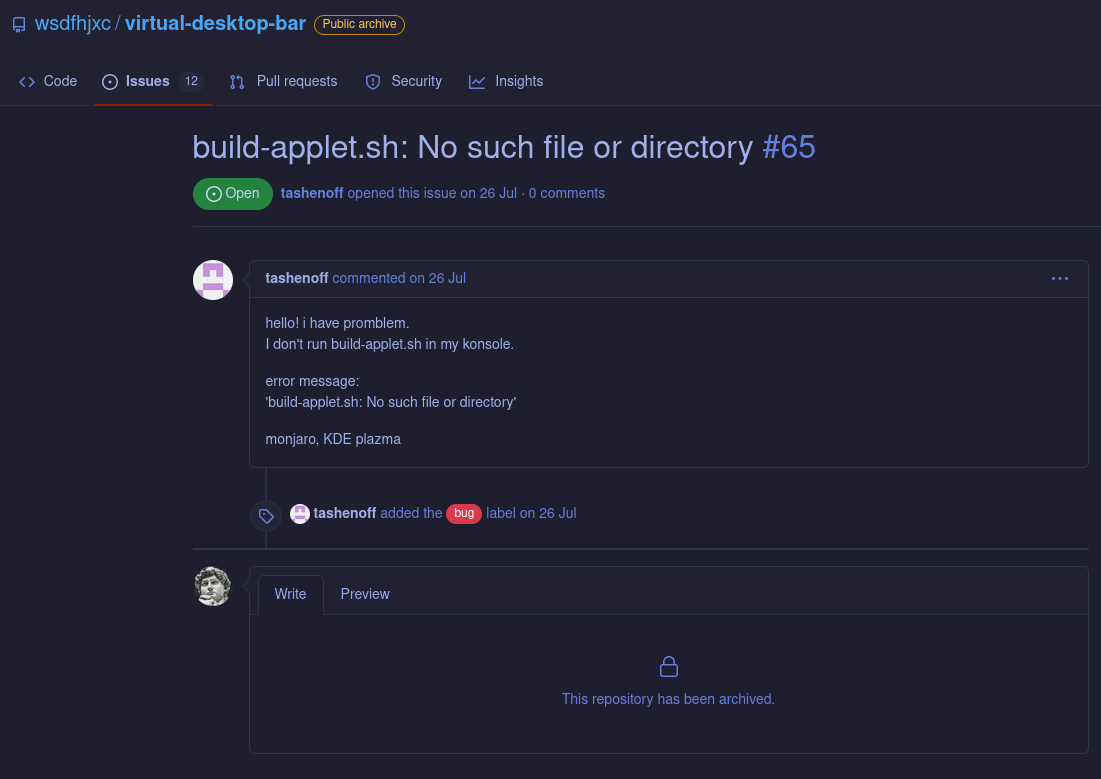The height and width of the screenshot is (779, 1101).
Task: Click your statue avatar by the comment box
Action: (213, 587)
